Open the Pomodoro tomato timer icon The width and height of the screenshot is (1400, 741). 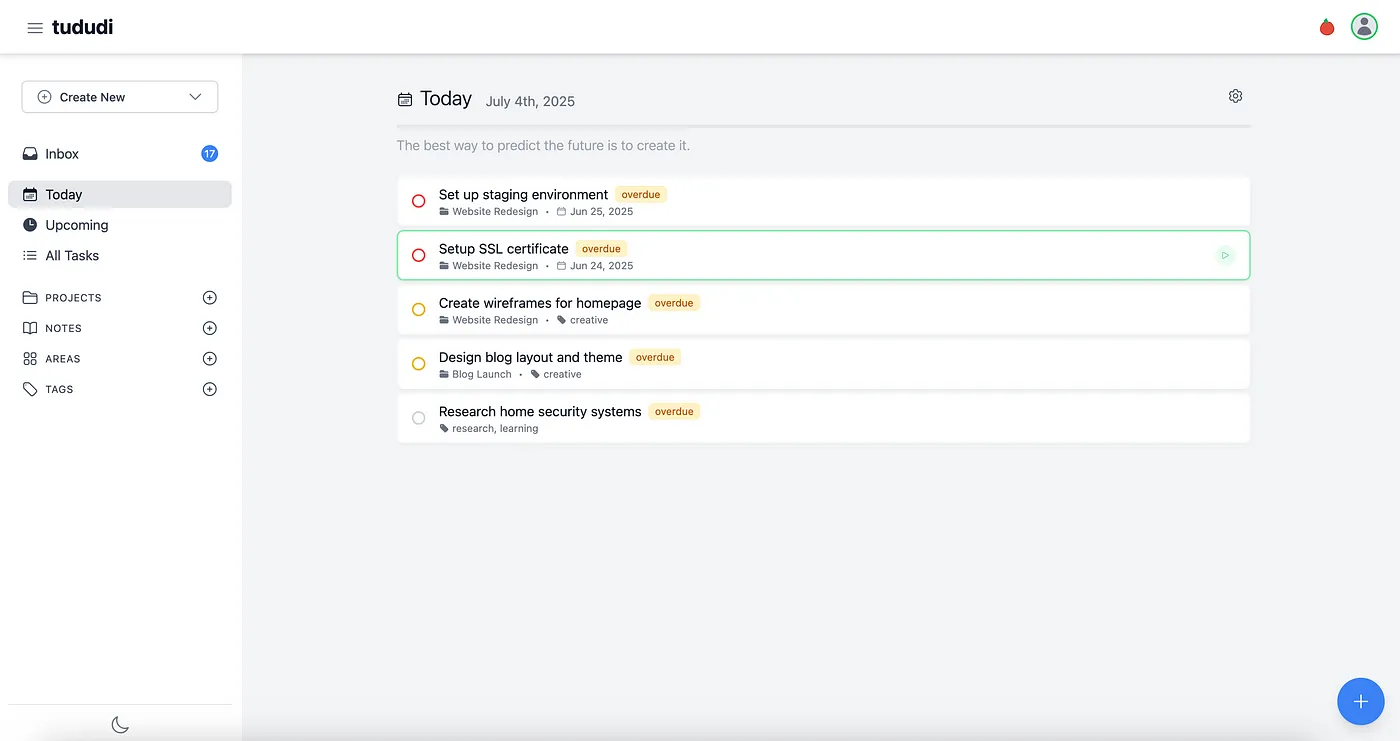[x=1327, y=27]
